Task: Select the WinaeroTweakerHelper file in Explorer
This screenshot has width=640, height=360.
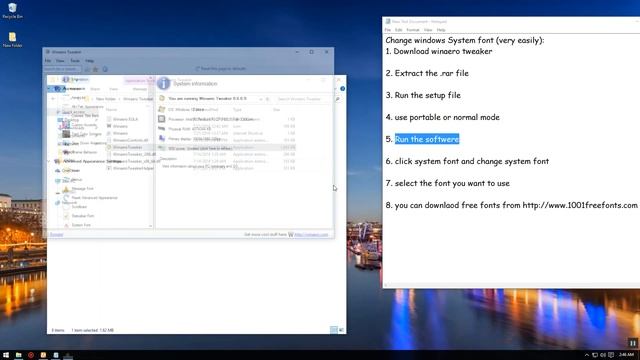Action: coord(133,168)
